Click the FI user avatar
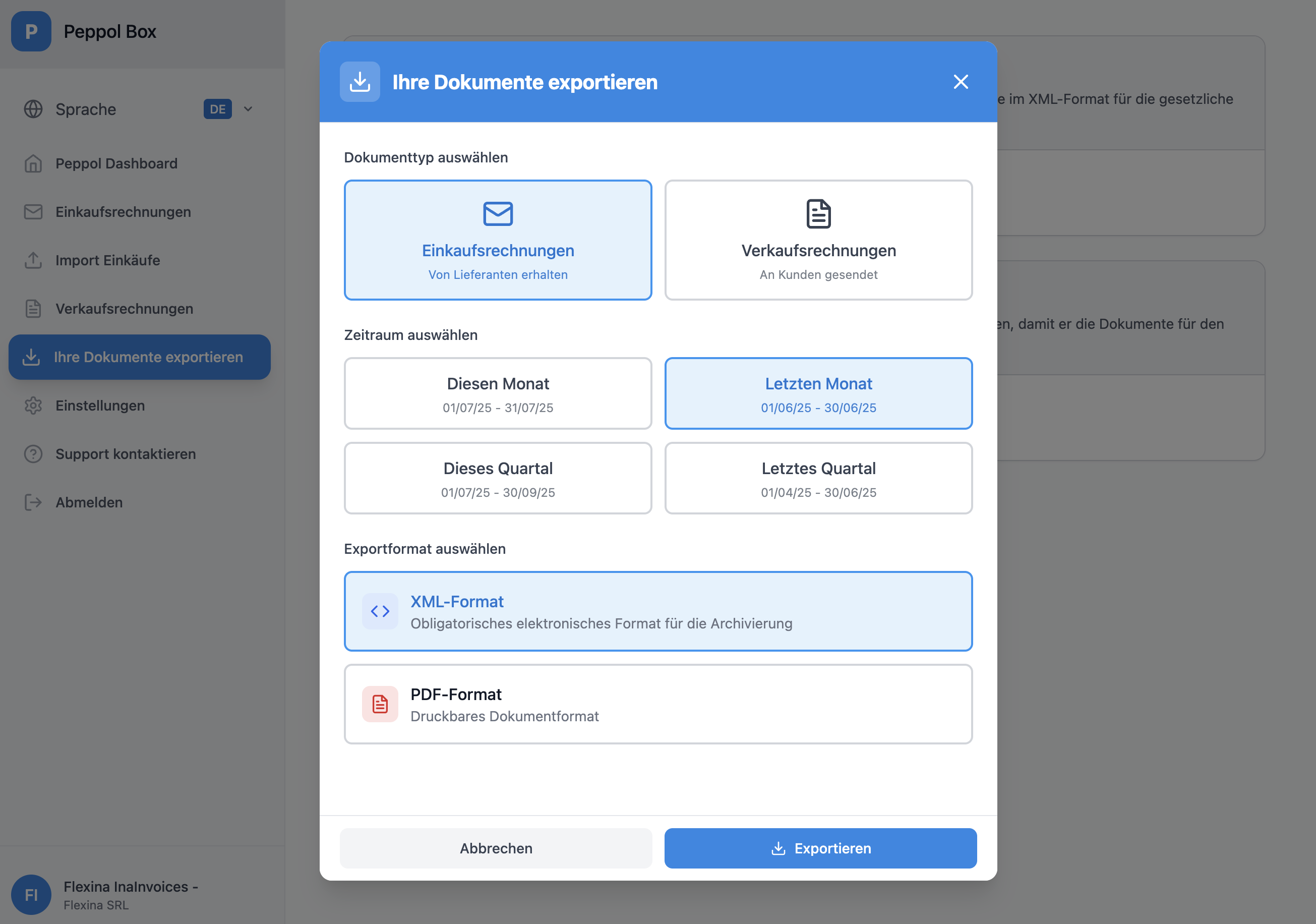The image size is (1316, 924). [31, 894]
